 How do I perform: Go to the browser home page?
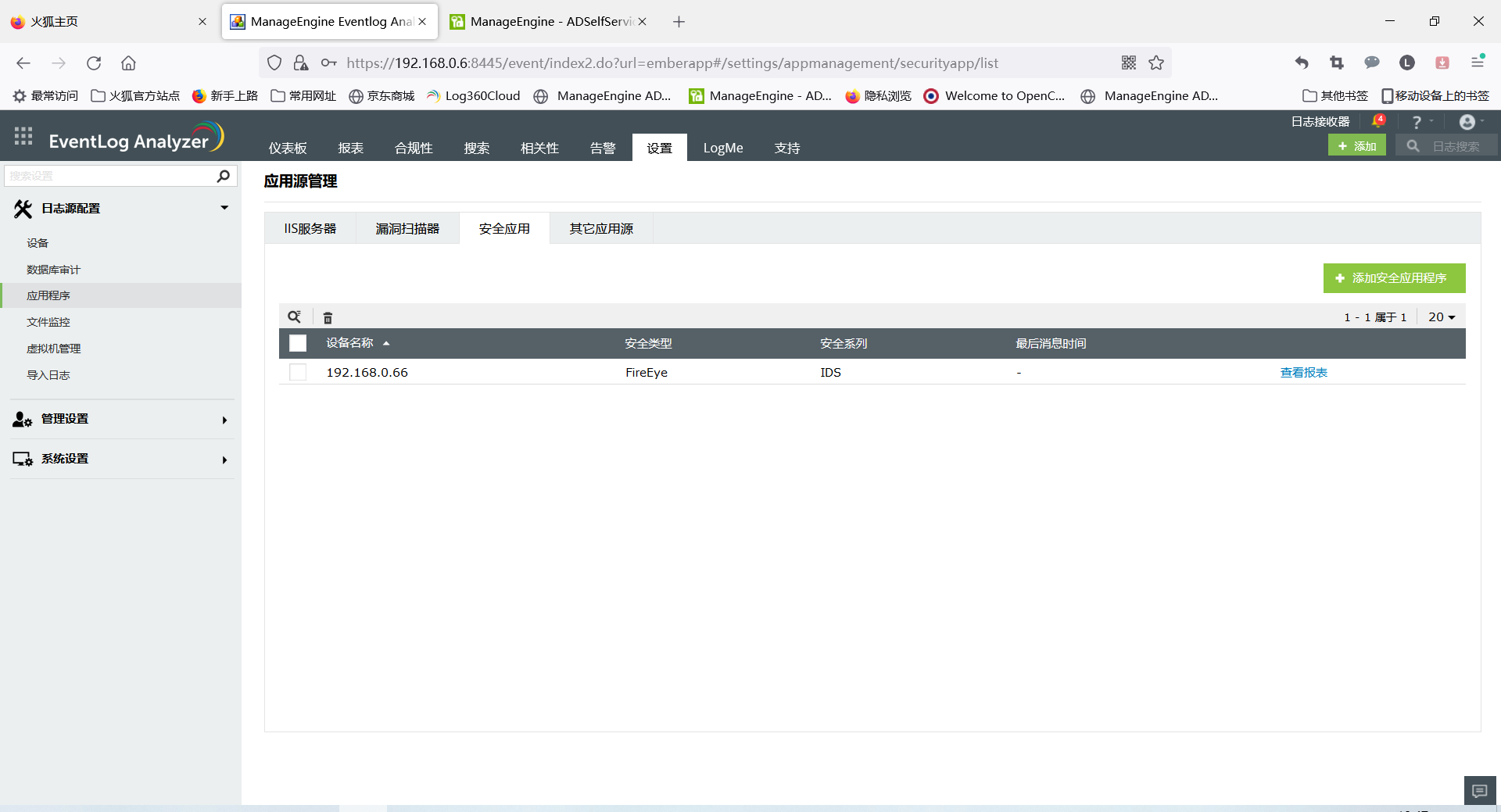pos(128,63)
